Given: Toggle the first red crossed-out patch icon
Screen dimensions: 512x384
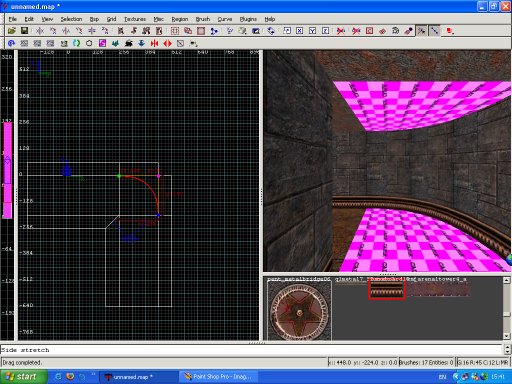Looking at the screenshot, I should (x=341, y=31).
